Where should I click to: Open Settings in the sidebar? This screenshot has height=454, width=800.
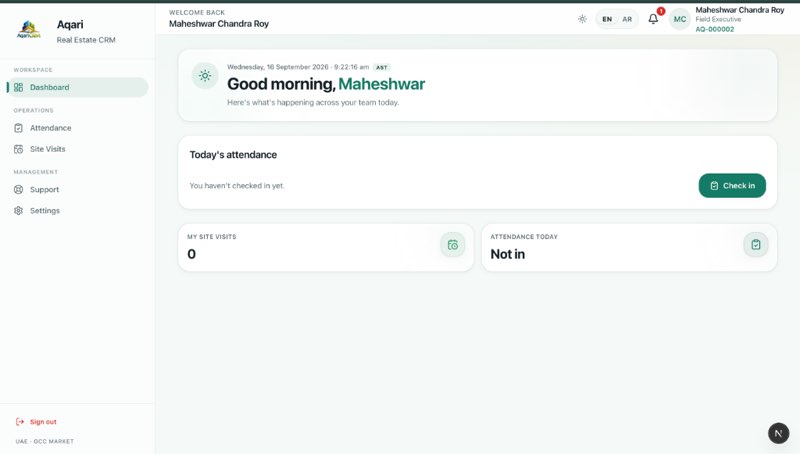pyautogui.click(x=78, y=211)
